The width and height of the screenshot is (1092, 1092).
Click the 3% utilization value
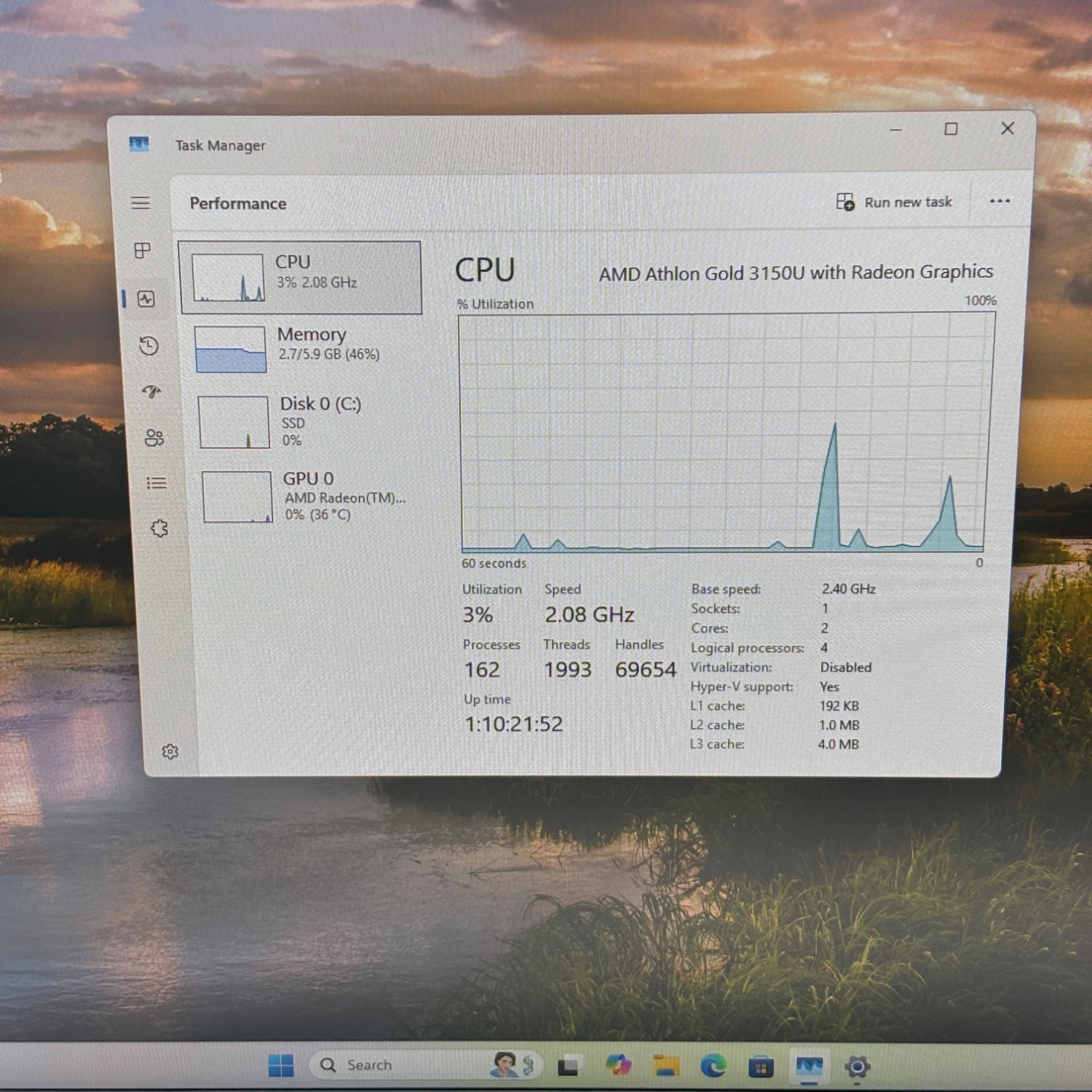point(478,615)
